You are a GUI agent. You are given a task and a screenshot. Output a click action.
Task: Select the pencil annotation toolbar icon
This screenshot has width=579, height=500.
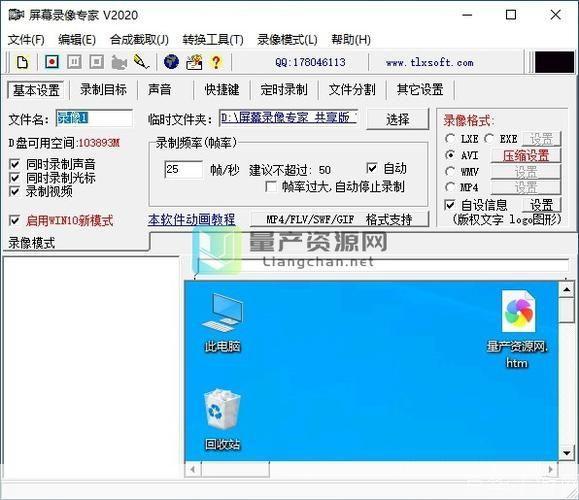(x=141, y=62)
